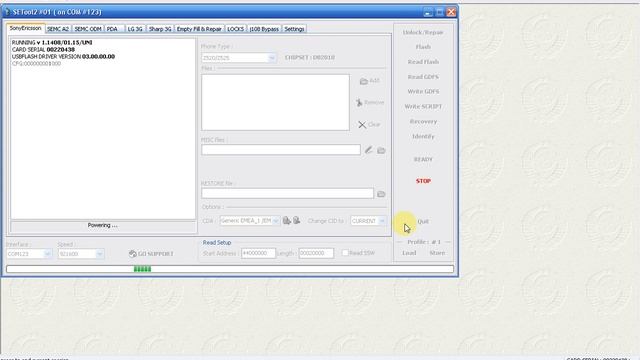
Task: Click the Identify button
Action: coord(423,136)
